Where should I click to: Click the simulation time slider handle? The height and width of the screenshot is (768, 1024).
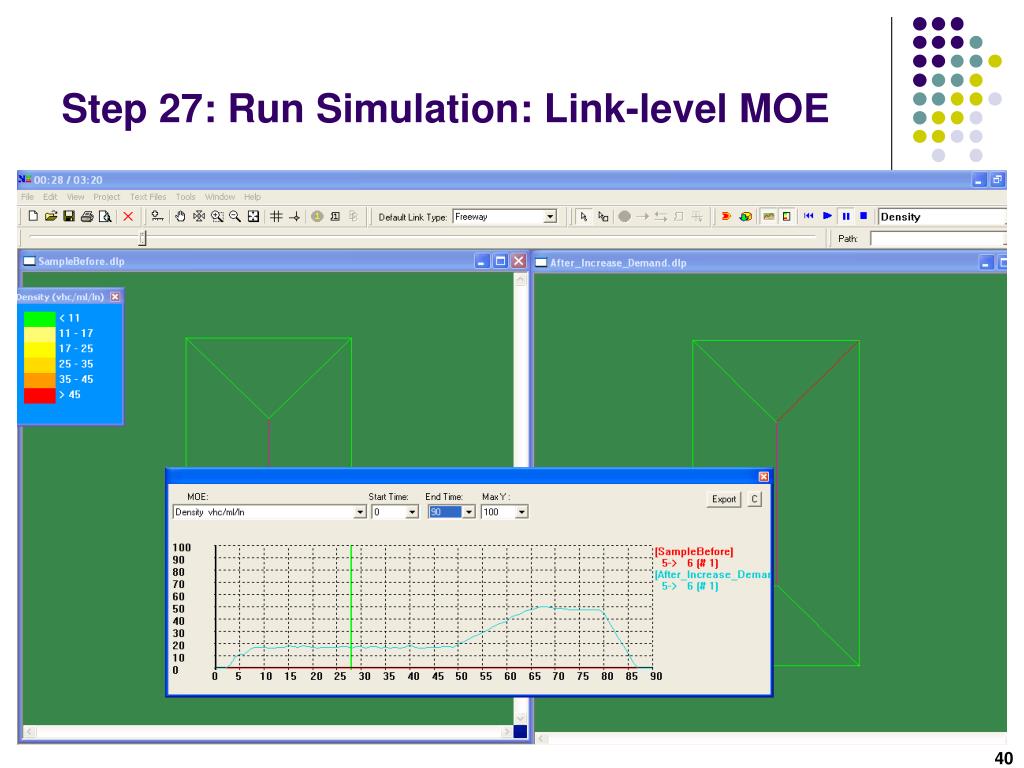[x=142, y=238]
